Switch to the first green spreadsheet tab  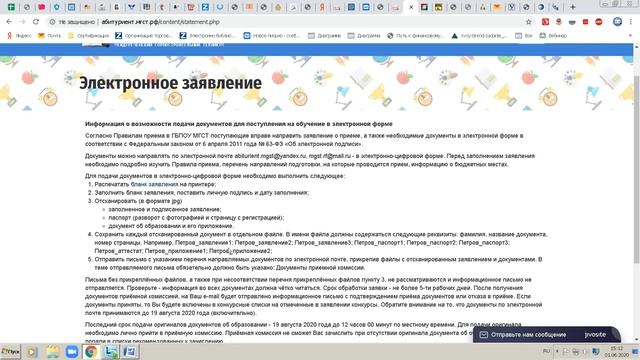tap(11, 7)
